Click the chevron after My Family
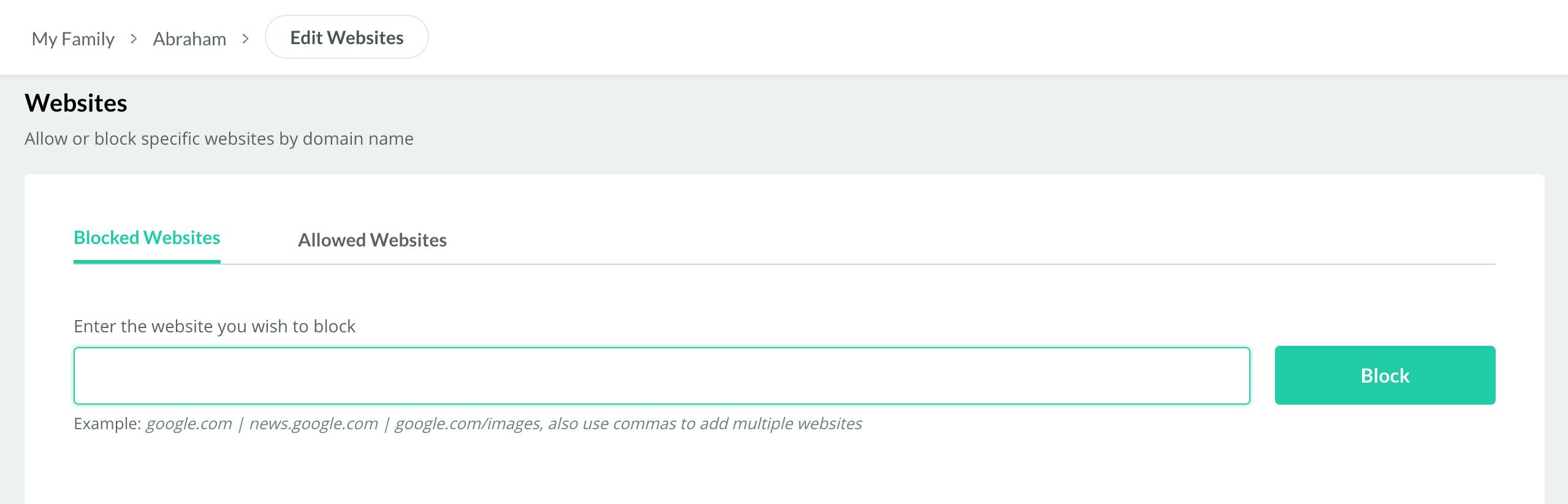 134,39
